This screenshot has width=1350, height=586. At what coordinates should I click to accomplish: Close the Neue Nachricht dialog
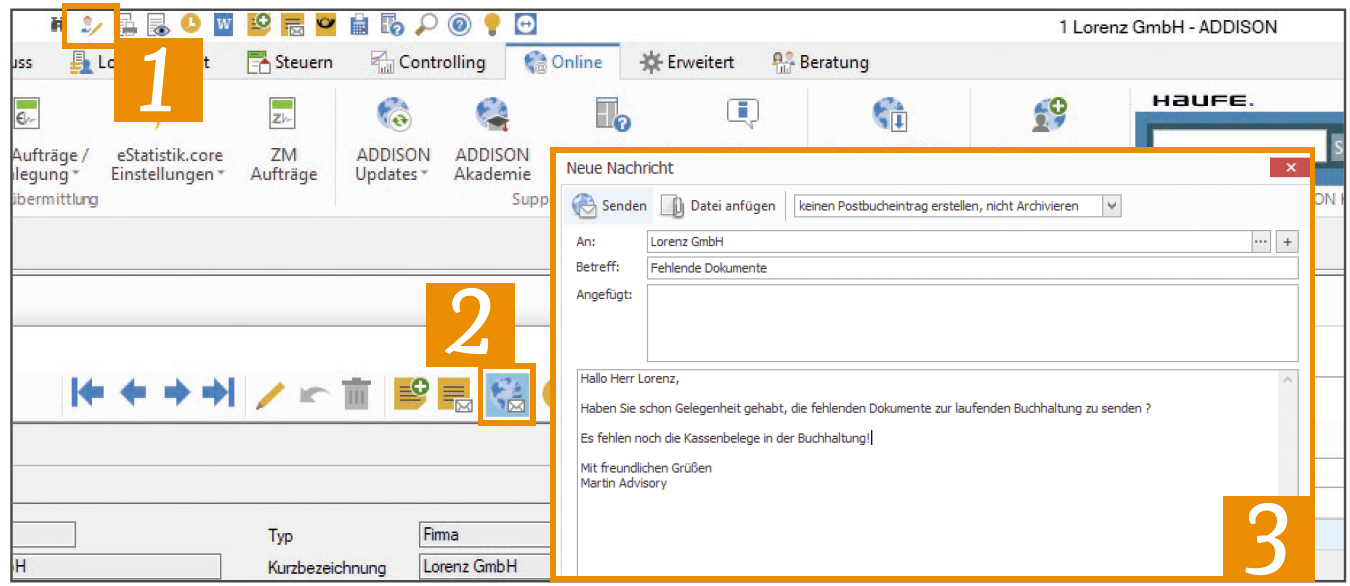tap(1291, 167)
